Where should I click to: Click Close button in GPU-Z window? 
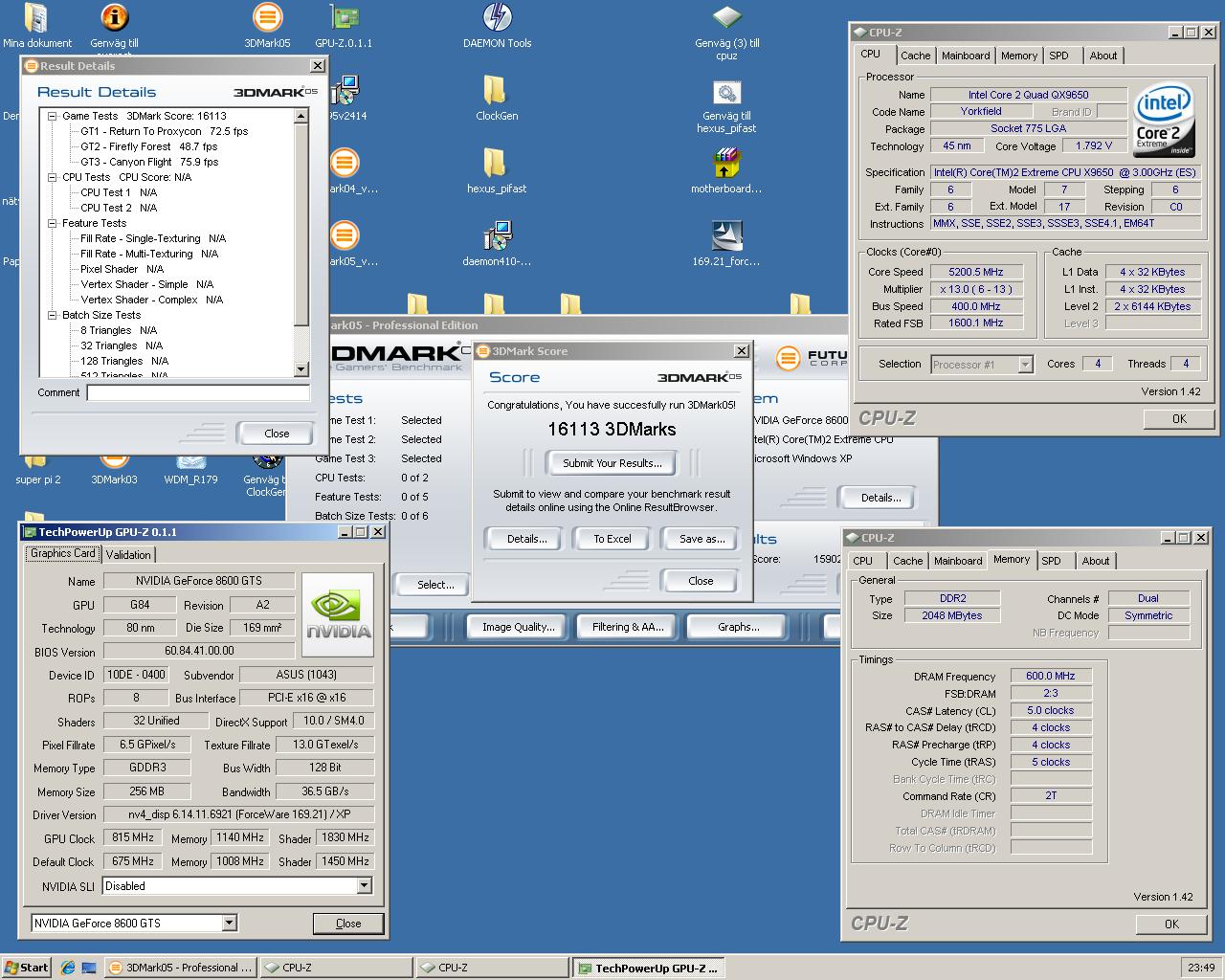(x=348, y=924)
